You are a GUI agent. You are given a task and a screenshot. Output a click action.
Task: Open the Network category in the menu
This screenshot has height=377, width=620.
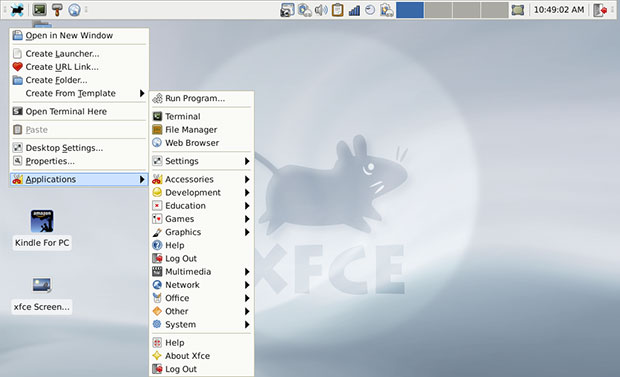[x=202, y=285]
